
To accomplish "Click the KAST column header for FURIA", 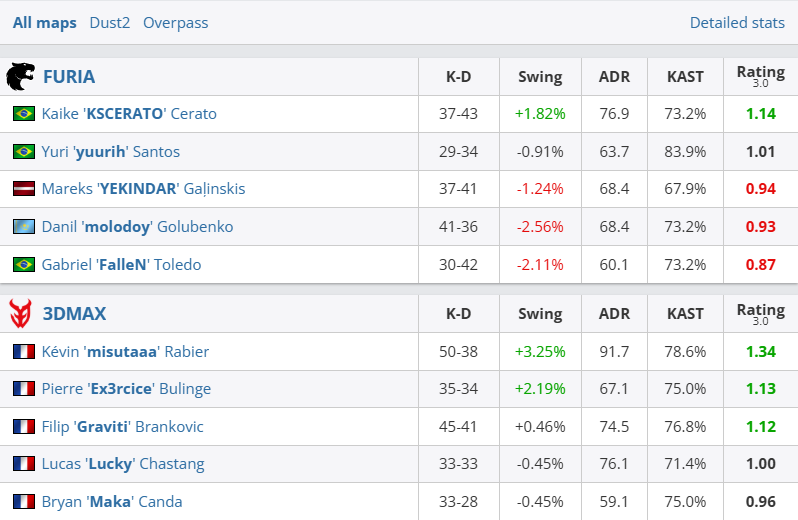I will coord(685,77).
